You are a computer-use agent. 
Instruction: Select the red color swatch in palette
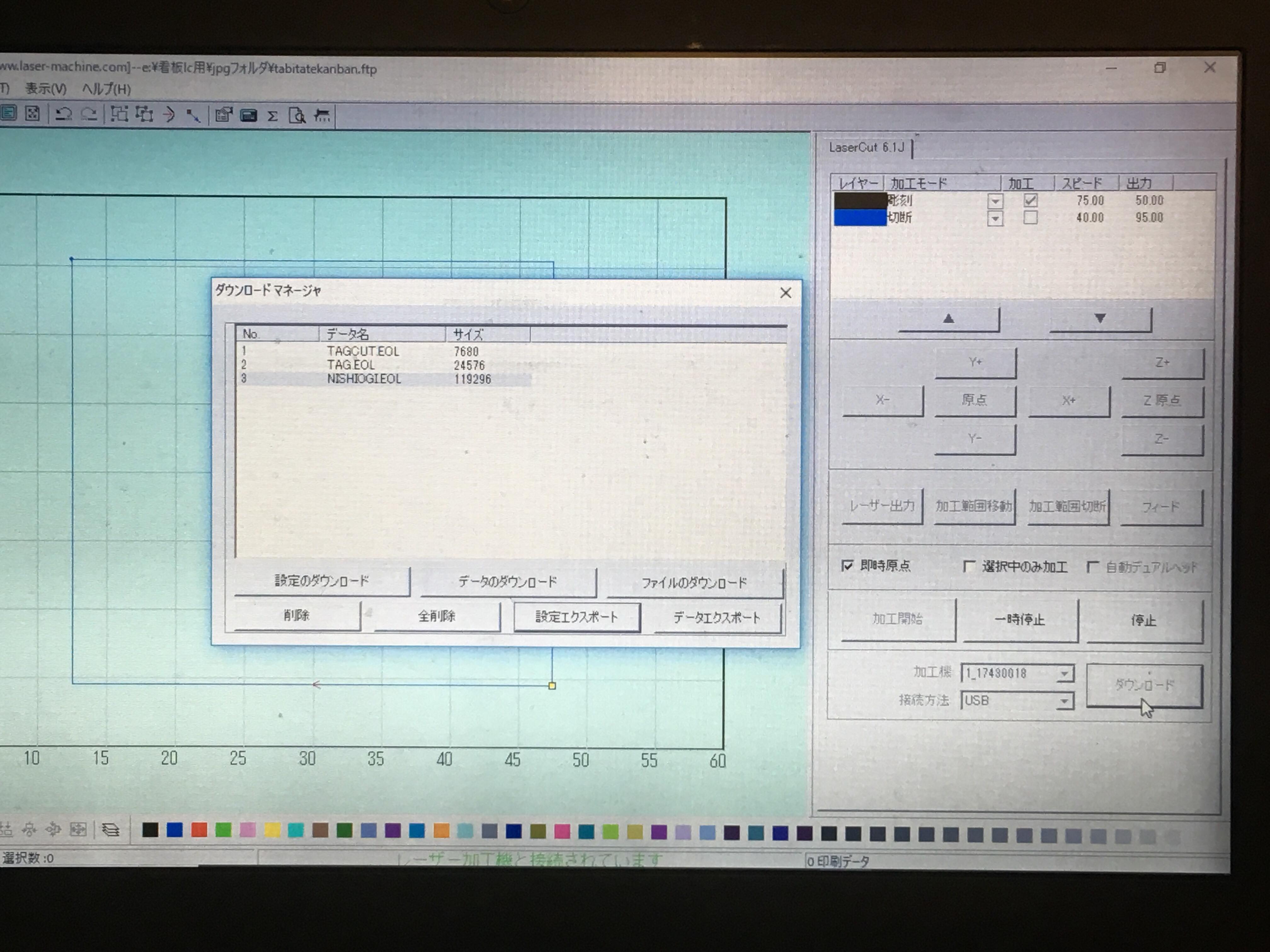pos(199,830)
